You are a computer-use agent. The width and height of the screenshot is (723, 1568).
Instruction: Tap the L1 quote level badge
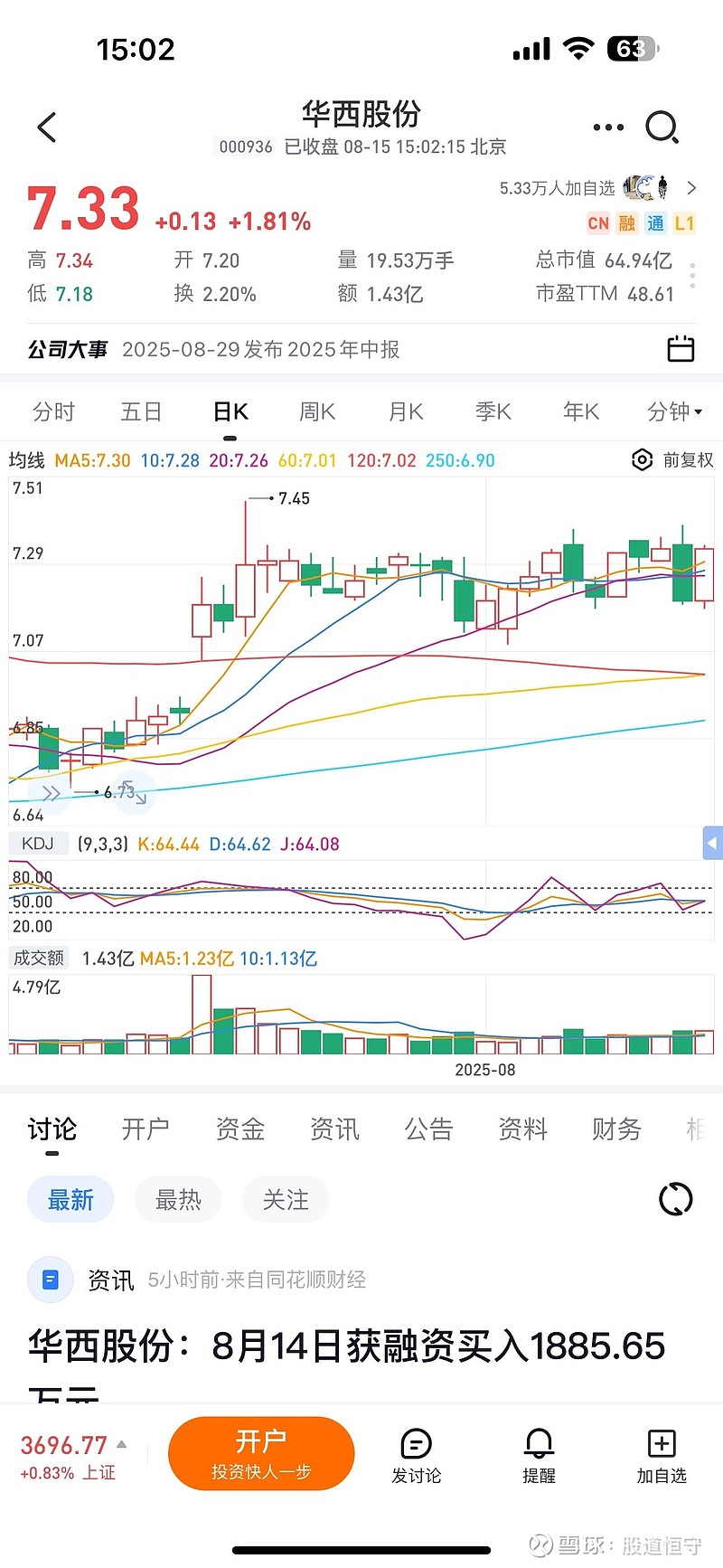pos(684,223)
